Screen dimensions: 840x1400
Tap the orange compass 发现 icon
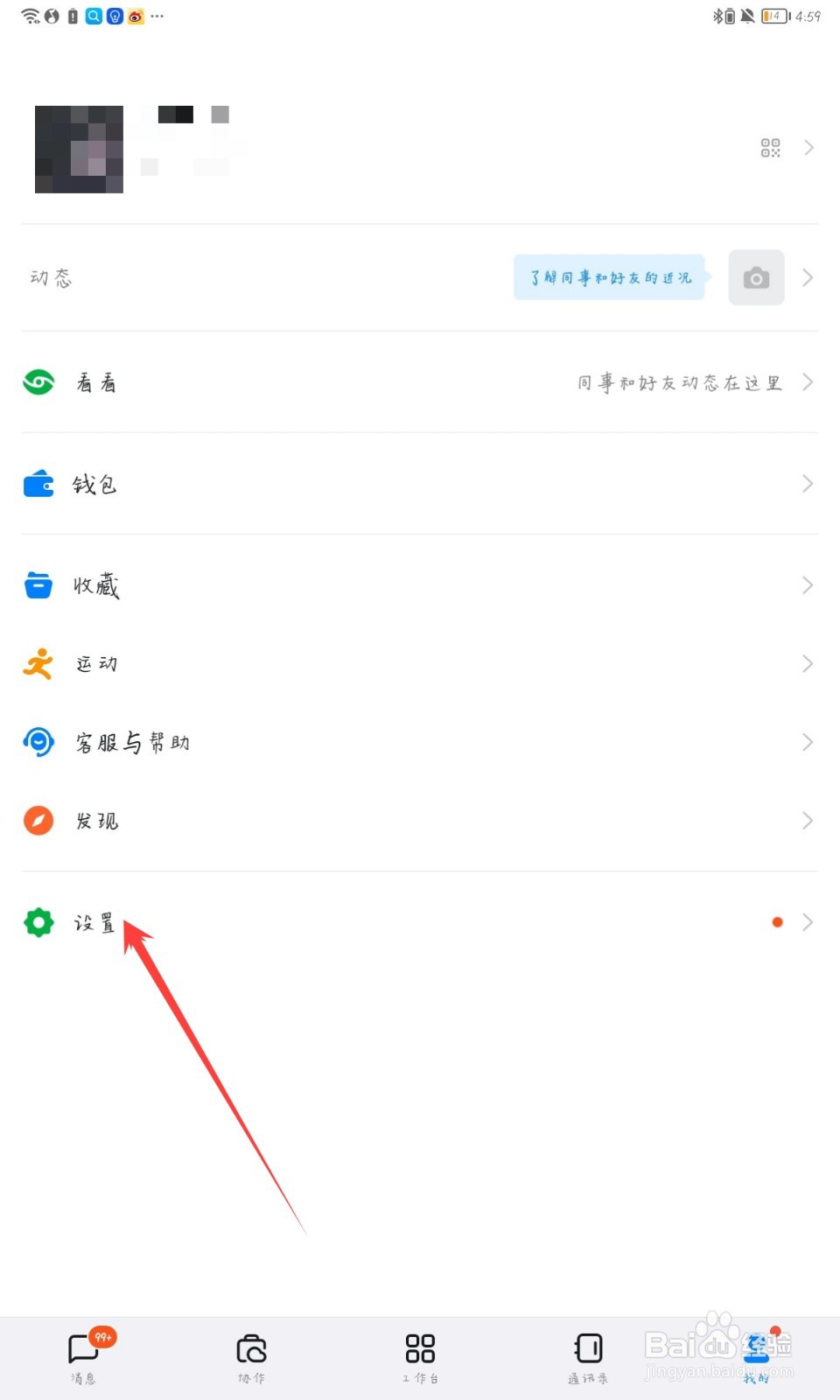tap(38, 821)
